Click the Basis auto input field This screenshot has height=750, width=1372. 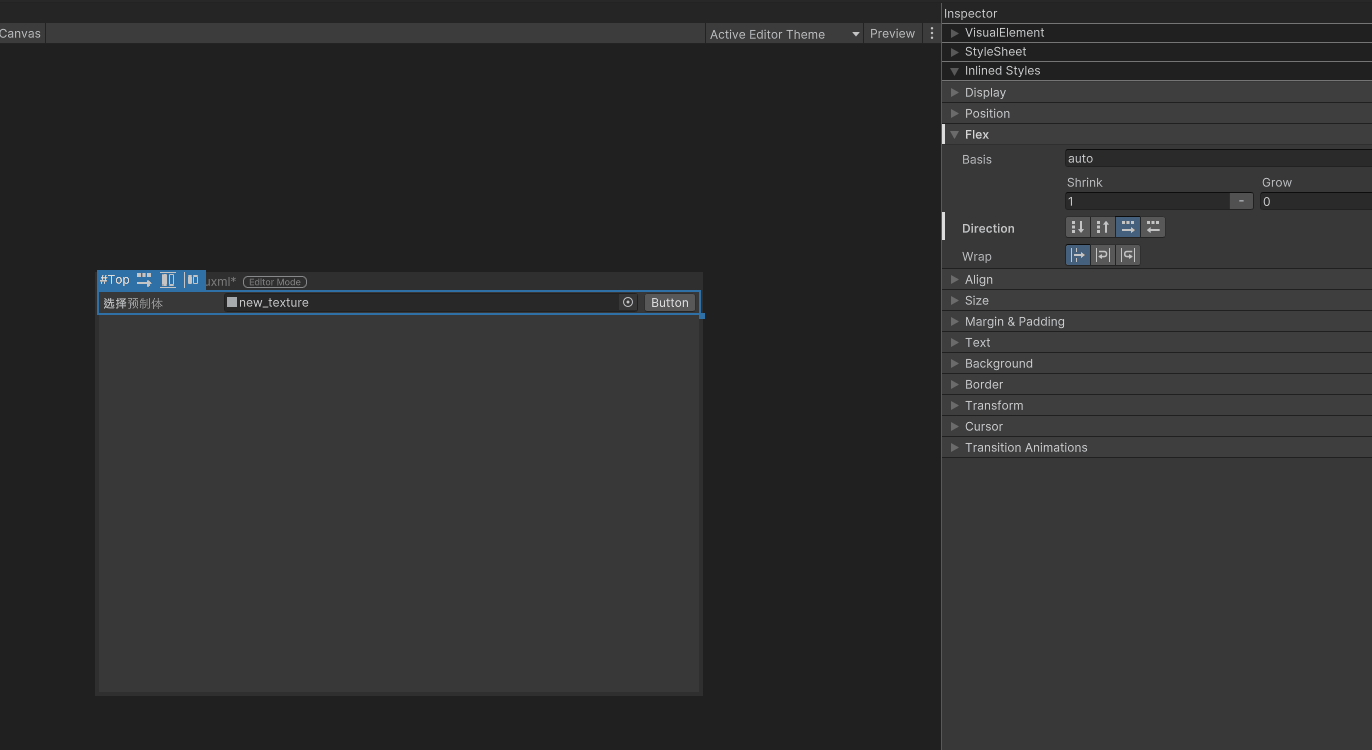tap(1150, 158)
